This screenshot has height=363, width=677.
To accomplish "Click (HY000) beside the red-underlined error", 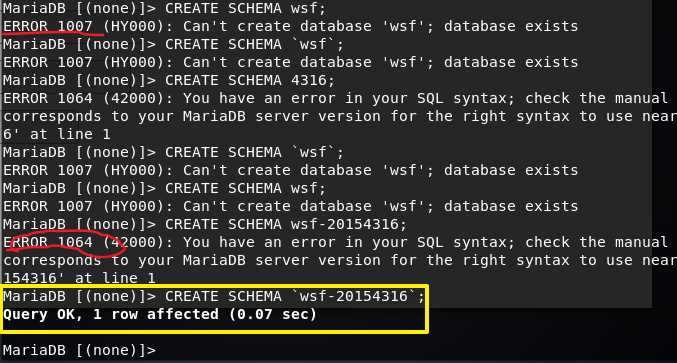I will (133, 26).
